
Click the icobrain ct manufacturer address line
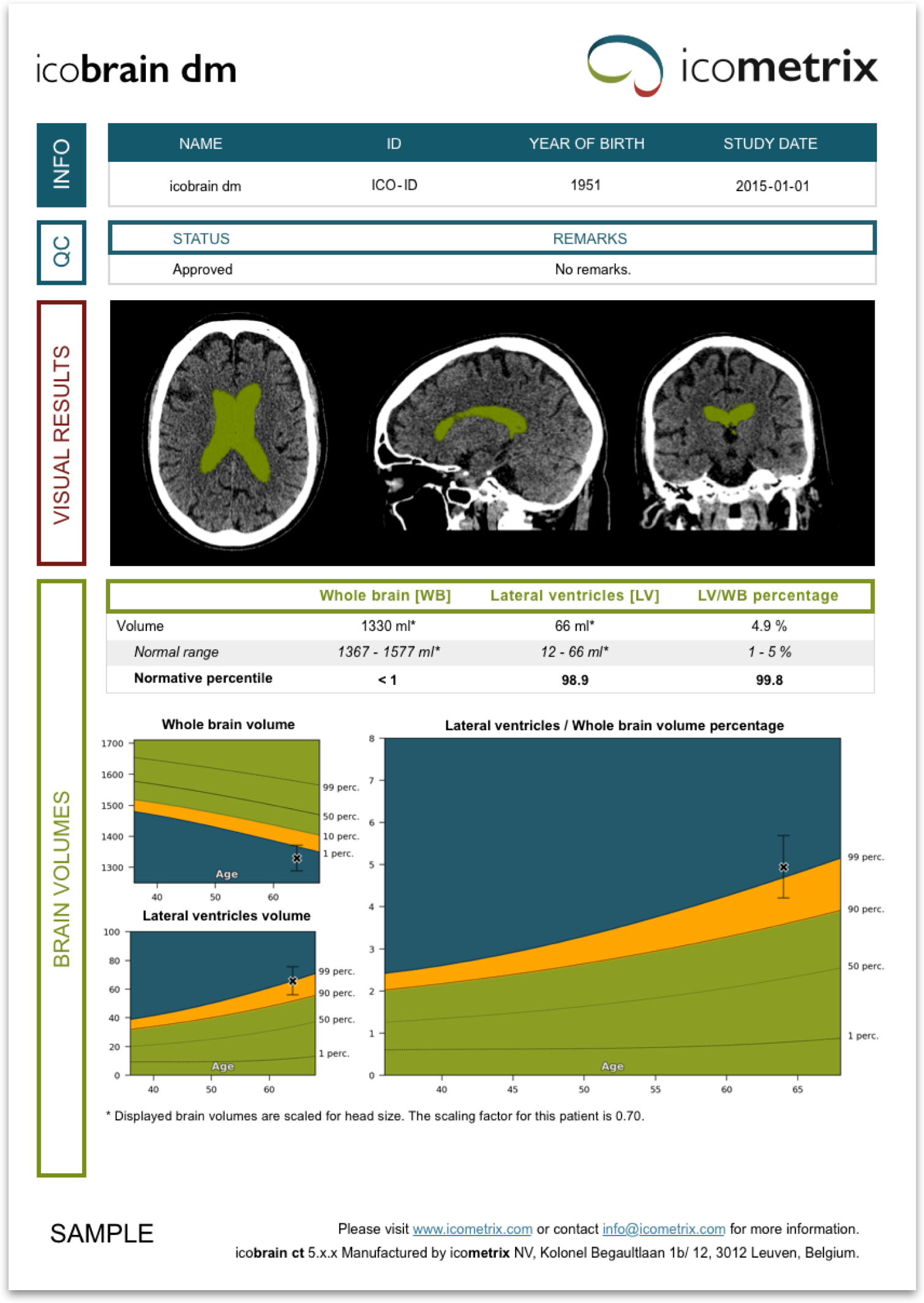(x=547, y=1253)
